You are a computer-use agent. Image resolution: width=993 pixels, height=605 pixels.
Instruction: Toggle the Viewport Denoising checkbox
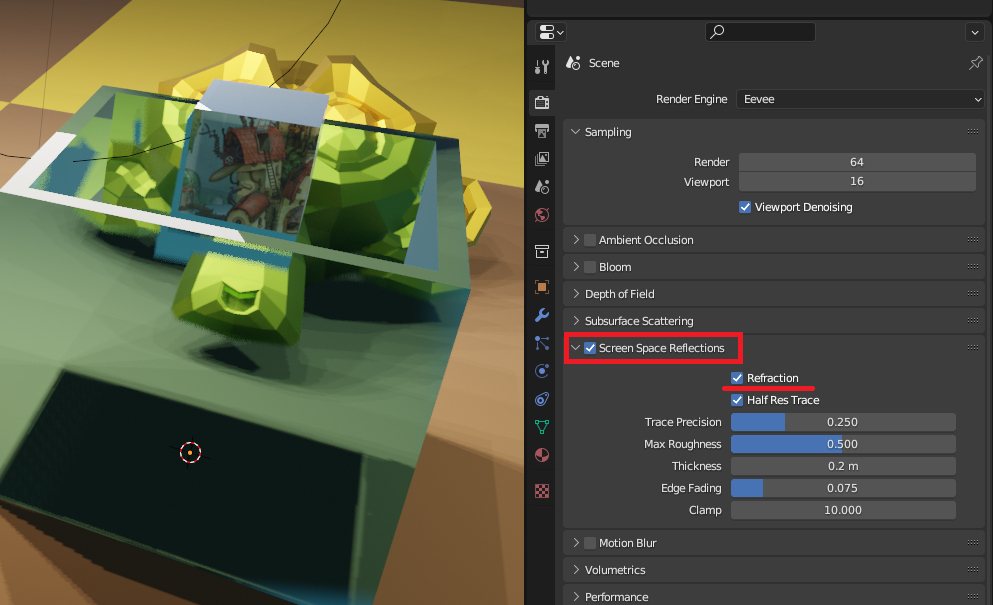[745, 207]
